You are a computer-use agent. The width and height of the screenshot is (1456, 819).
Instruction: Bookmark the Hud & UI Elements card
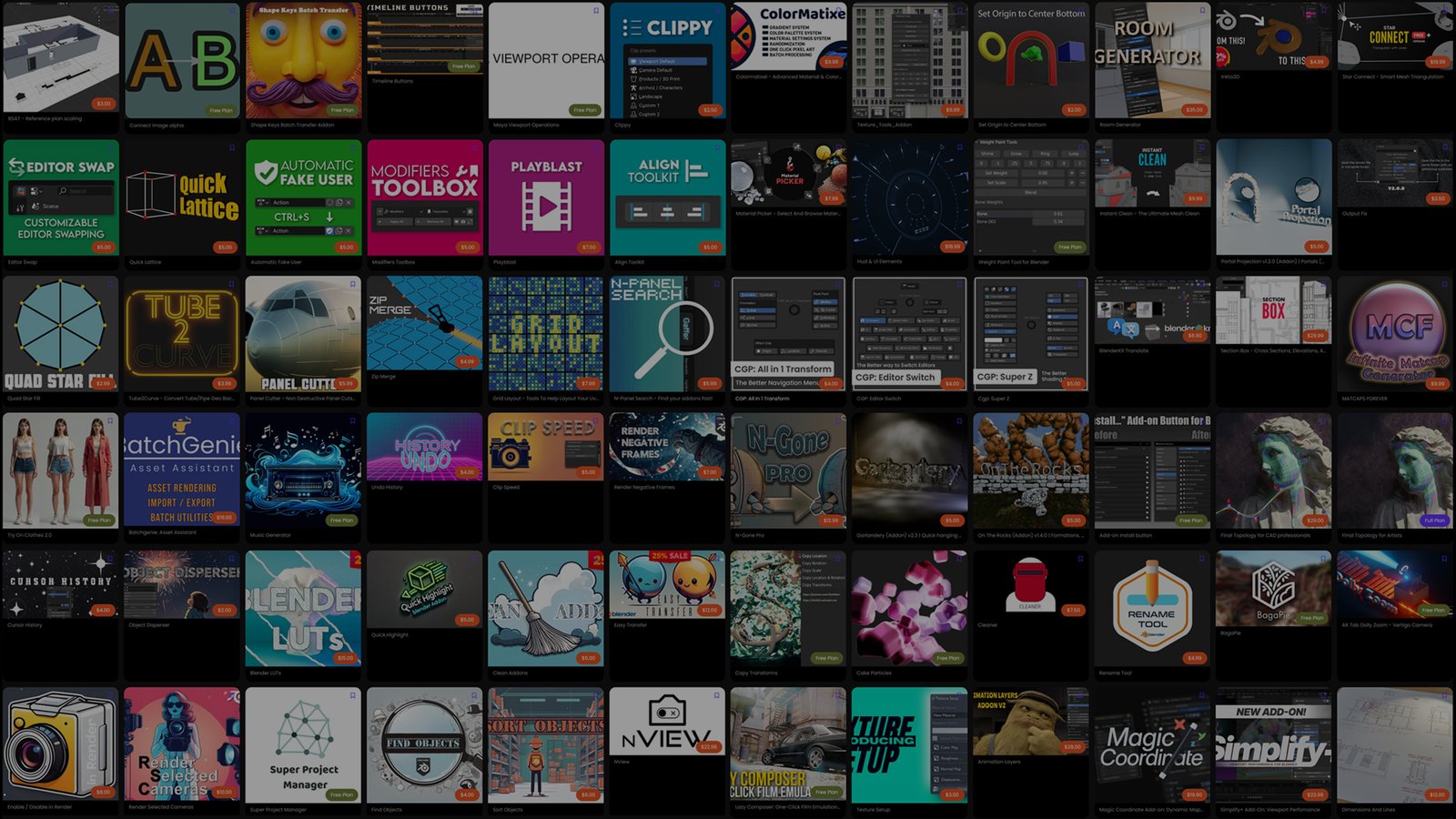pos(959,148)
